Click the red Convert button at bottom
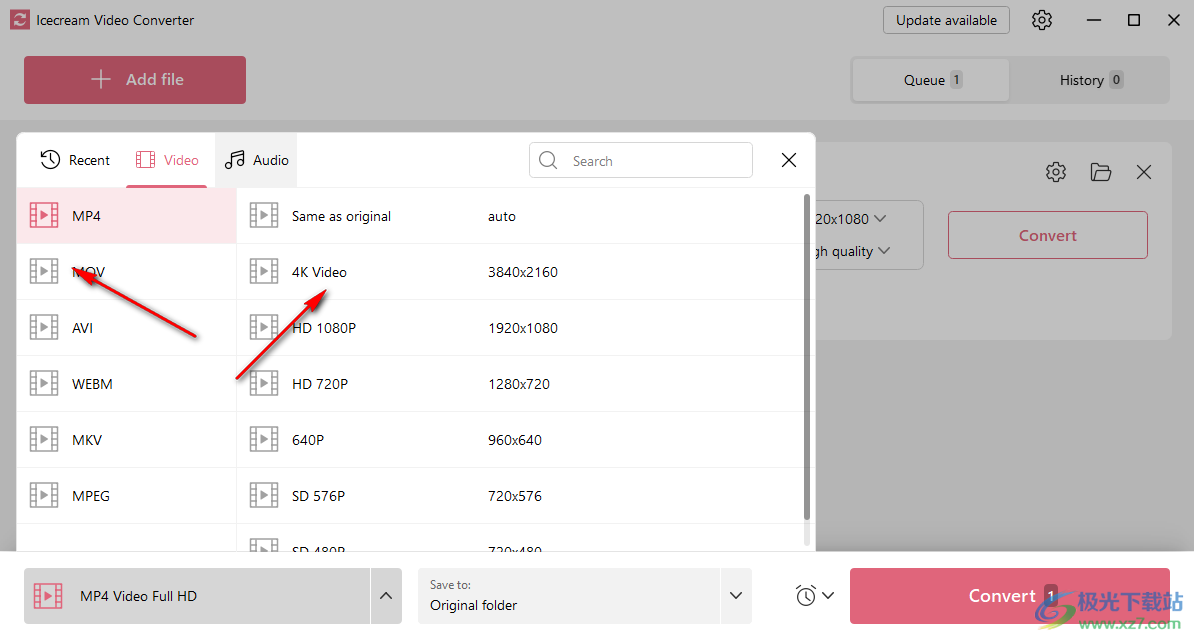Image resolution: width=1194 pixels, height=640 pixels. 1009,596
